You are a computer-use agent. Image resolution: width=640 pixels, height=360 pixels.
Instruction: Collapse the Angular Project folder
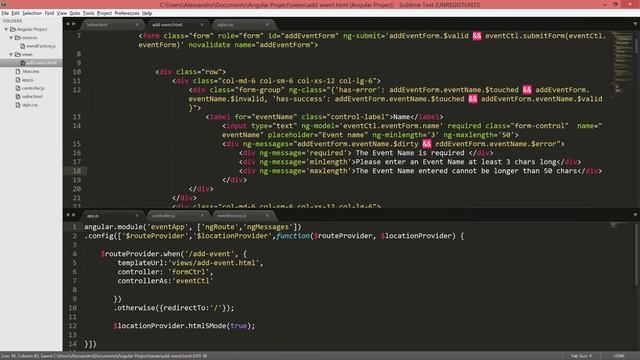[6, 29]
